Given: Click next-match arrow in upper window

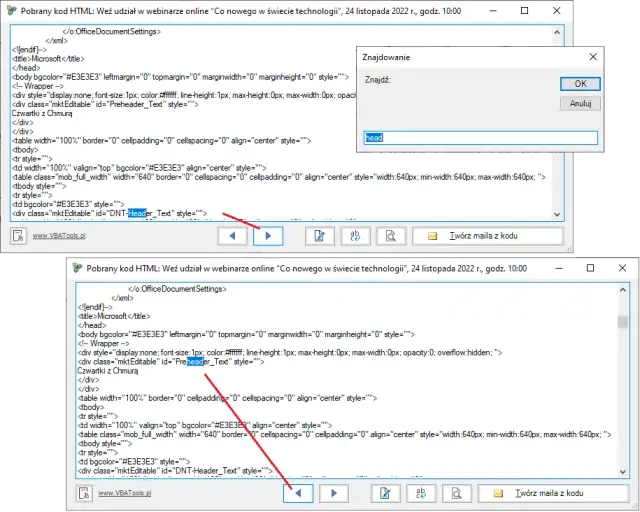Looking at the screenshot, I should [268, 237].
